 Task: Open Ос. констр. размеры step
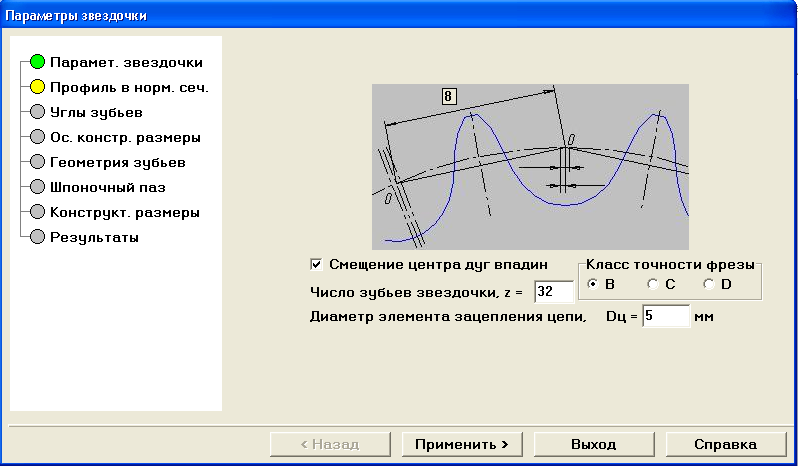tap(125, 137)
